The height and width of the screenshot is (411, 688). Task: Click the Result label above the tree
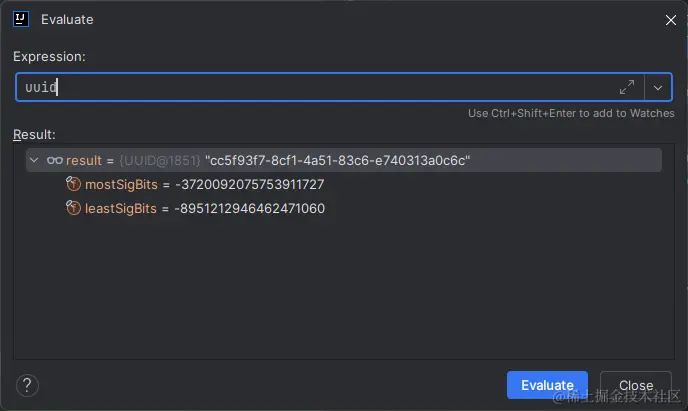pyautogui.click(x=34, y=134)
